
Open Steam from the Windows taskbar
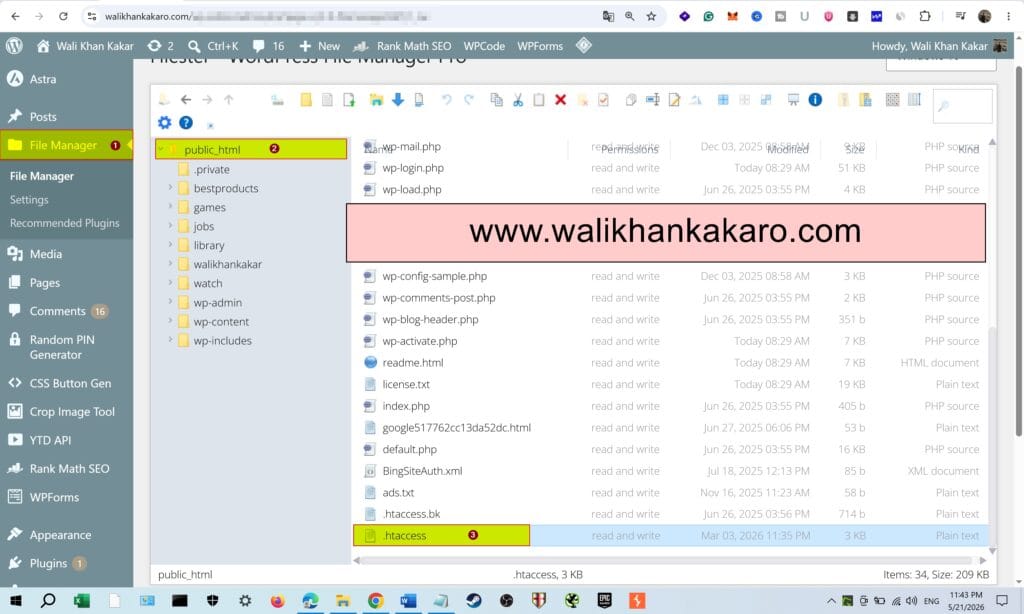pyautogui.click(x=473, y=600)
